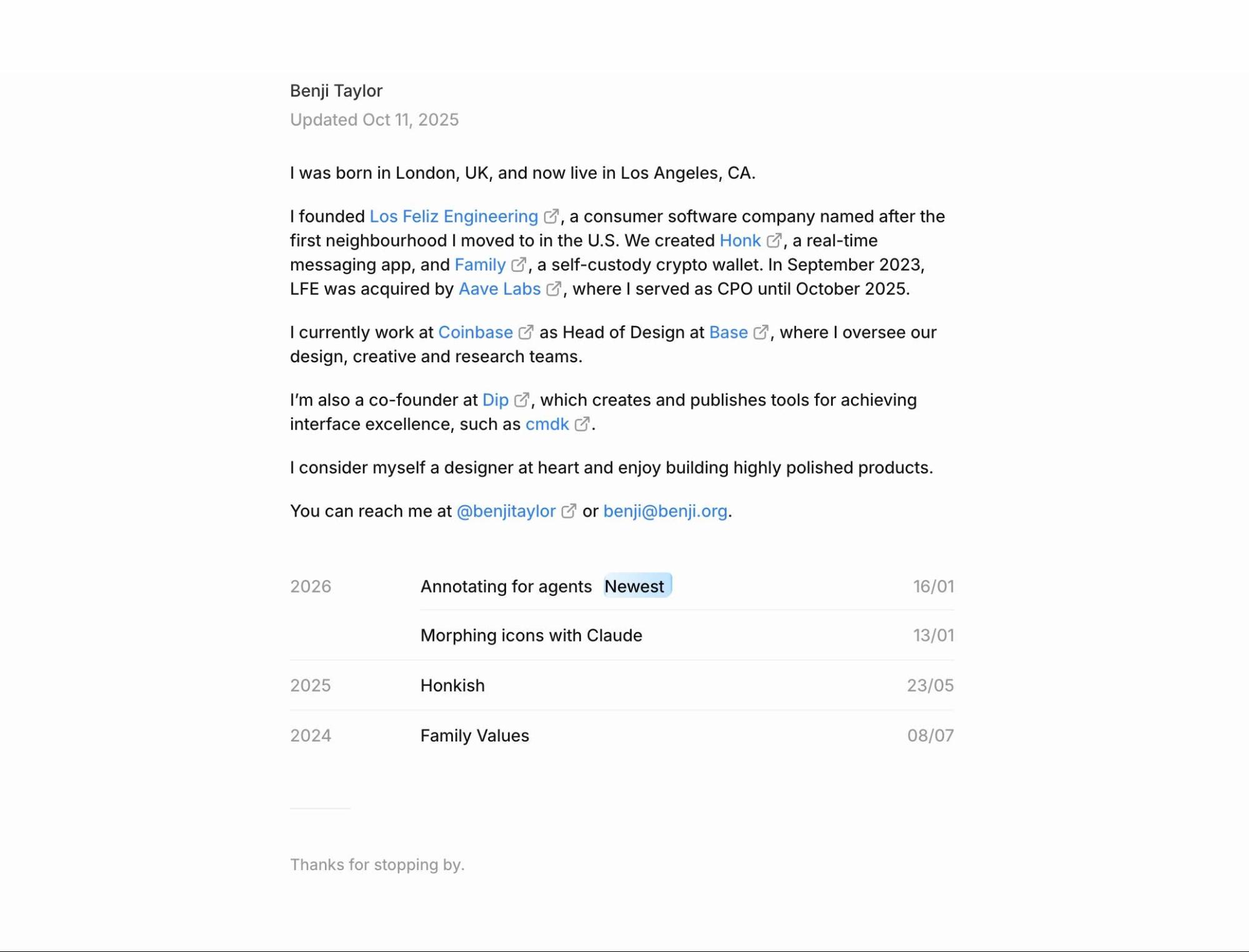Click external-link icon beside Aave Labs

[553, 289]
